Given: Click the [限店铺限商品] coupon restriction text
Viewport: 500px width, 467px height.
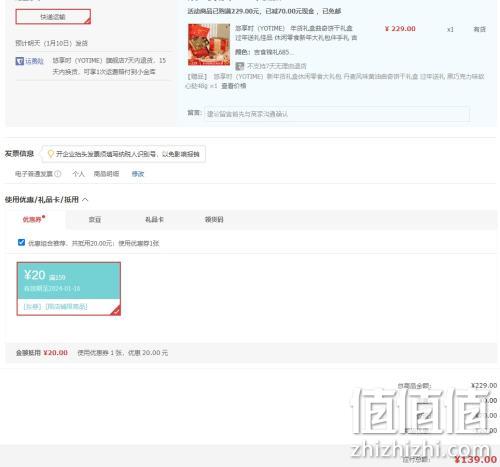Looking at the screenshot, I should (67, 307).
